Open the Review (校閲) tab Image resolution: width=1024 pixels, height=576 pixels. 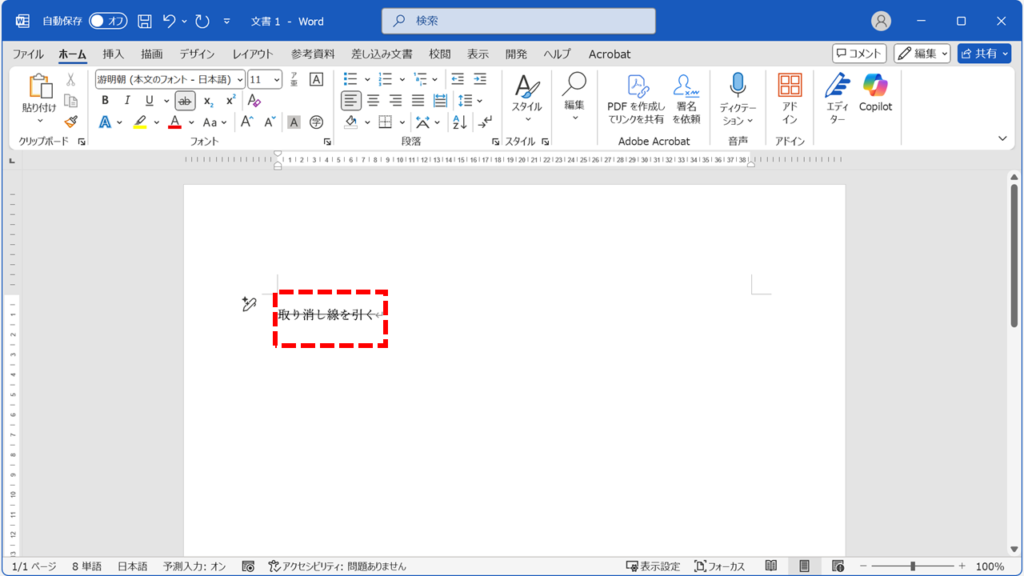440,54
